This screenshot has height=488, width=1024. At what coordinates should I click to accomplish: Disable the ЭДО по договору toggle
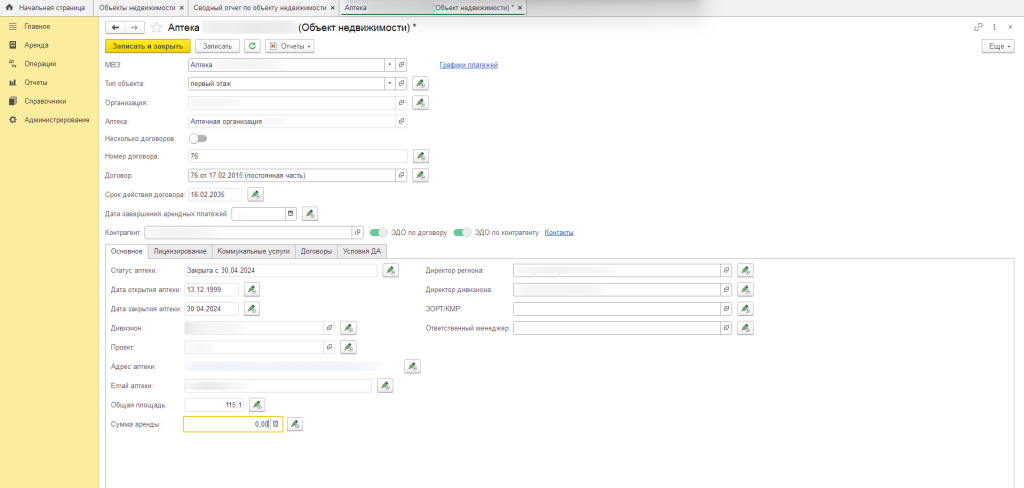point(378,232)
